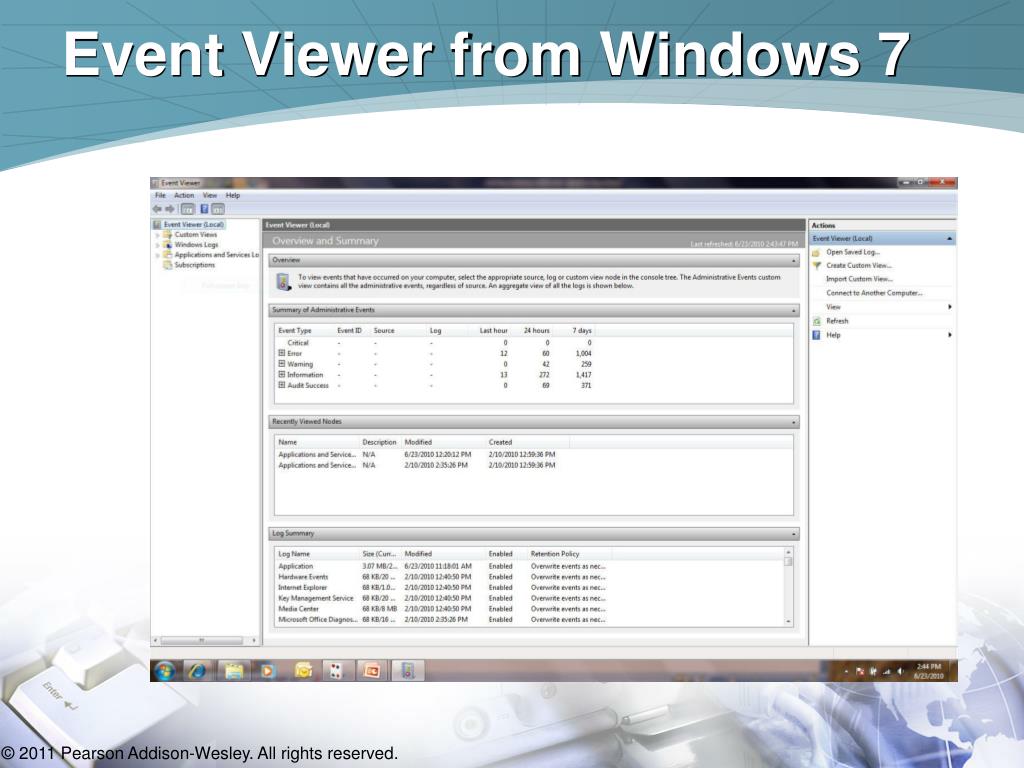
Task: Select the Key Management Service log row
Action: 442,598
